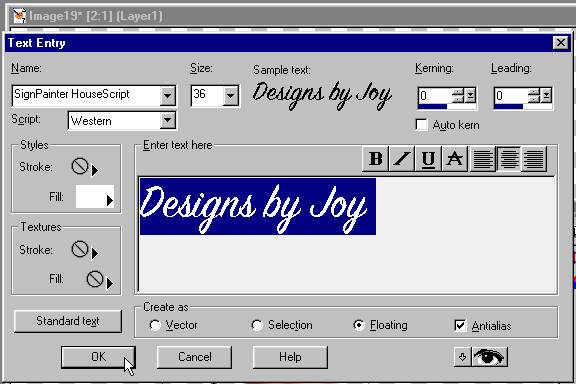Toggle Italic text formatting
Image resolution: width=576 pixels, height=384 pixels.
point(402,159)
